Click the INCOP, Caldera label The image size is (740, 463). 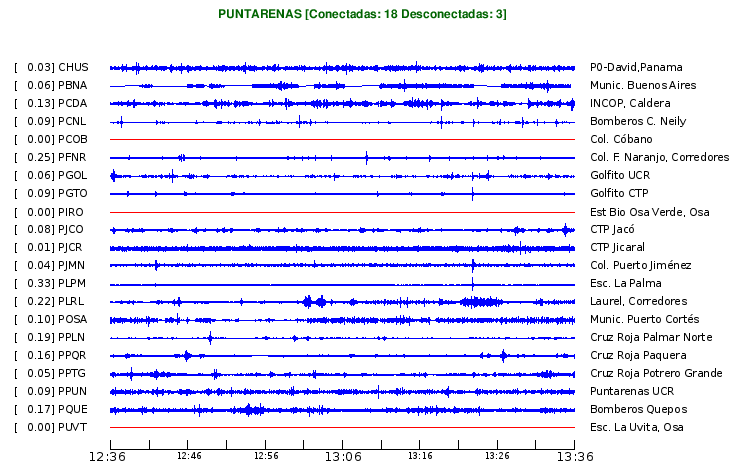point(630,103)
